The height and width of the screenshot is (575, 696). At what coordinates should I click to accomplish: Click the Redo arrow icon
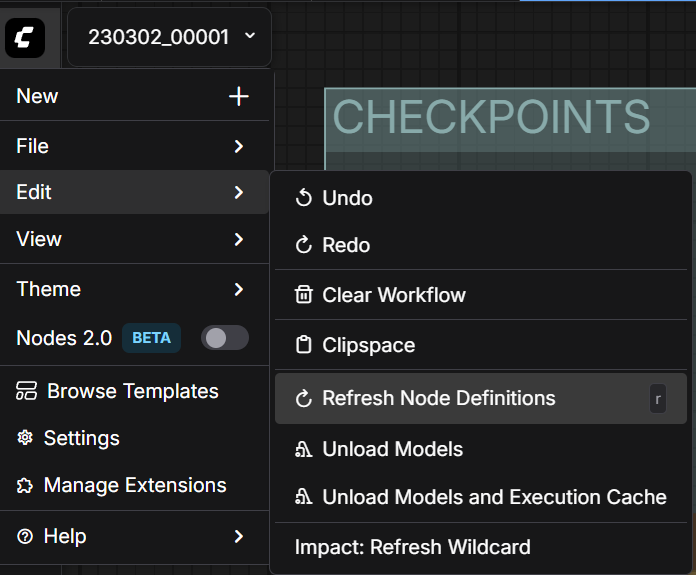(x=304, y=245)
